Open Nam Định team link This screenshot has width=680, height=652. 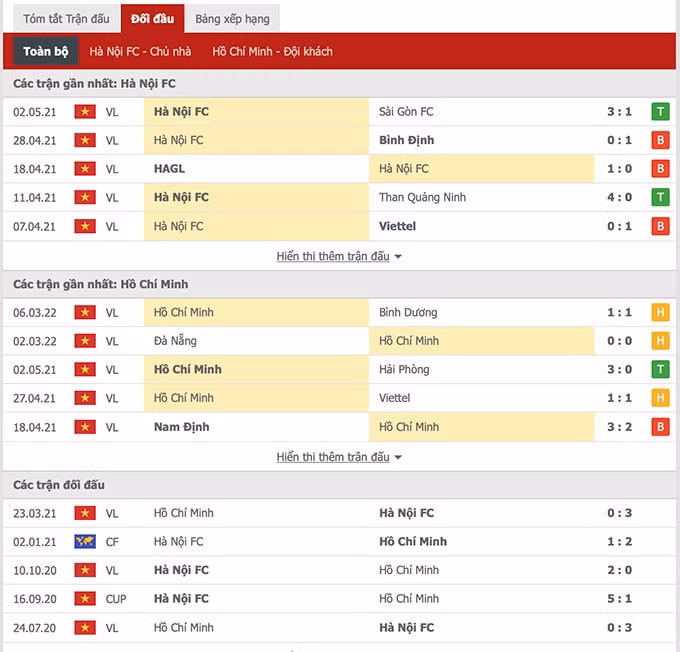182,427
